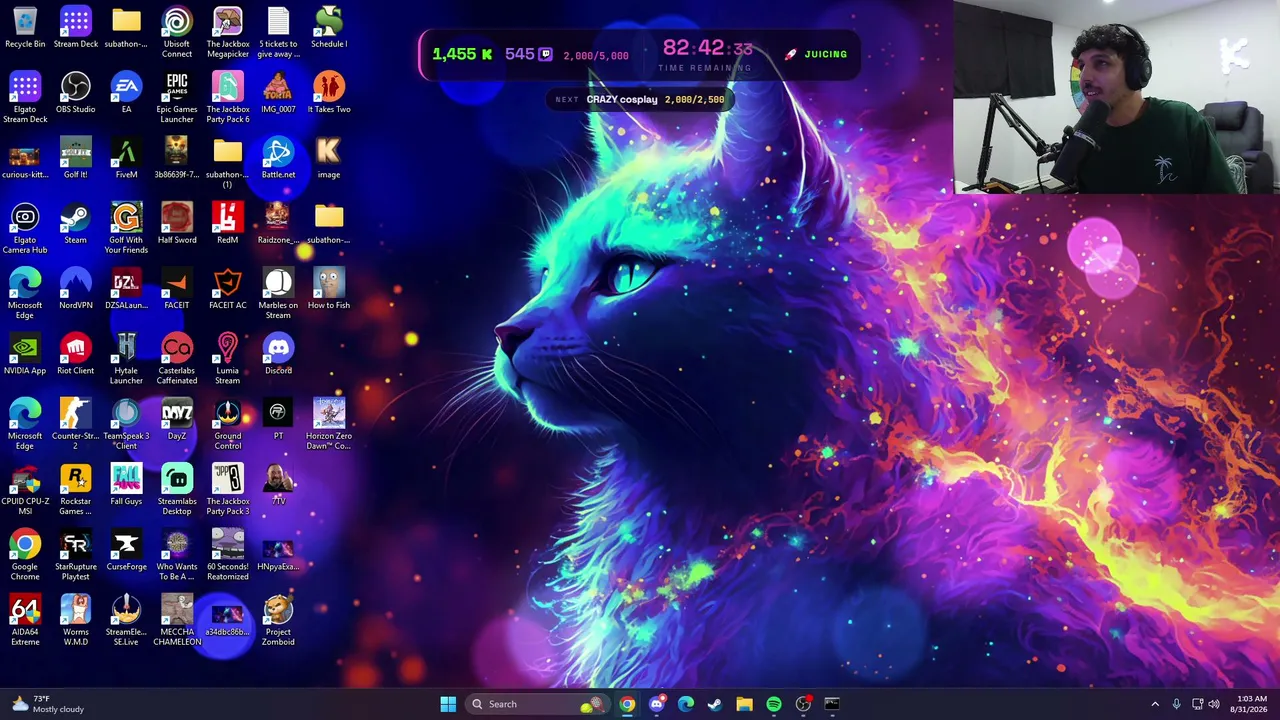The height and width of the screenshot is (720, 1280).
Task: Click the Marbles on Stream icon
Action: point(278,294)
